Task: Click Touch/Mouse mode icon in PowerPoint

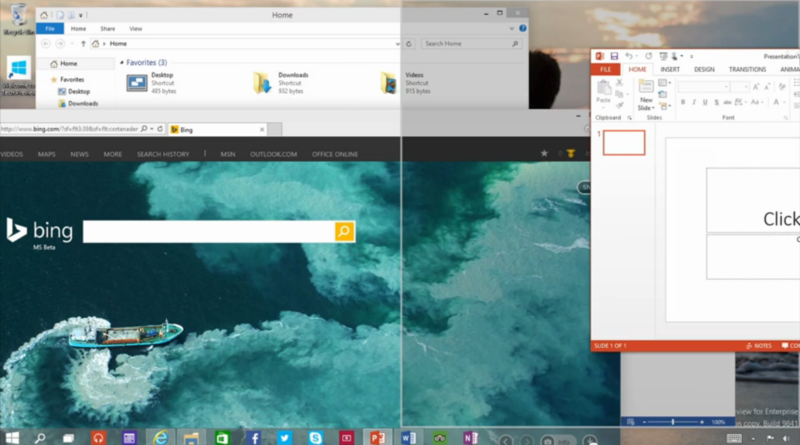Action: pos(675,56)
